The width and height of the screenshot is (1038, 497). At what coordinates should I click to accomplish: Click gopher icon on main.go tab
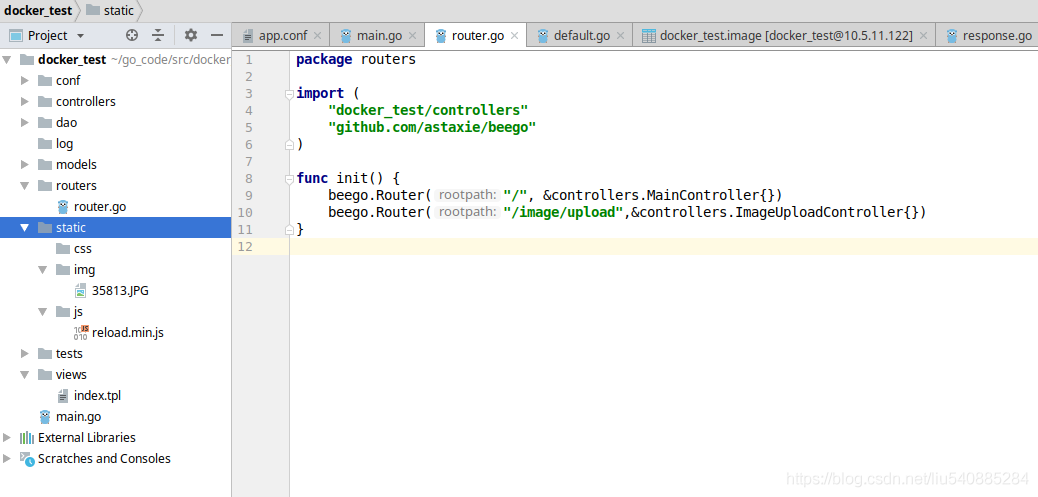(x=346, y=36)
